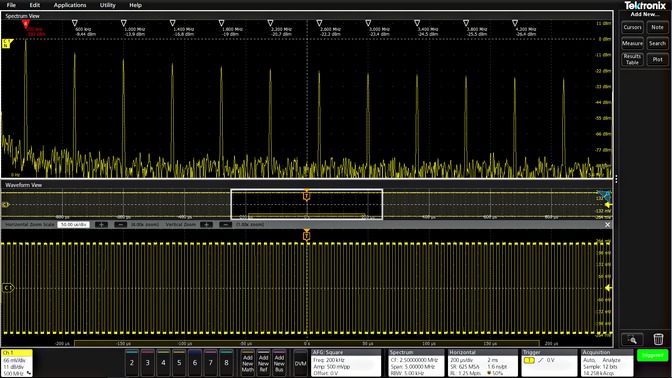Turn on channel 6

(x=195, y=363)
